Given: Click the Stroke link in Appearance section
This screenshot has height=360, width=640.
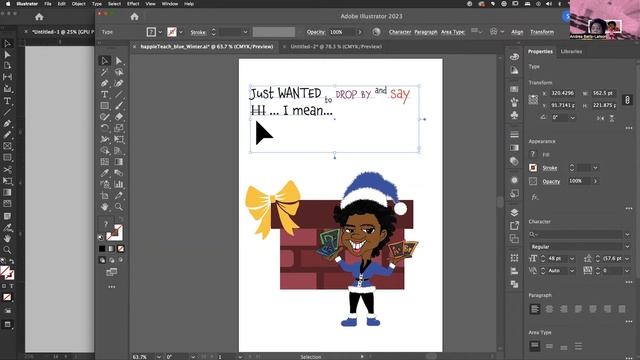Looking at the screenshot, I should [x=550, y=168].
